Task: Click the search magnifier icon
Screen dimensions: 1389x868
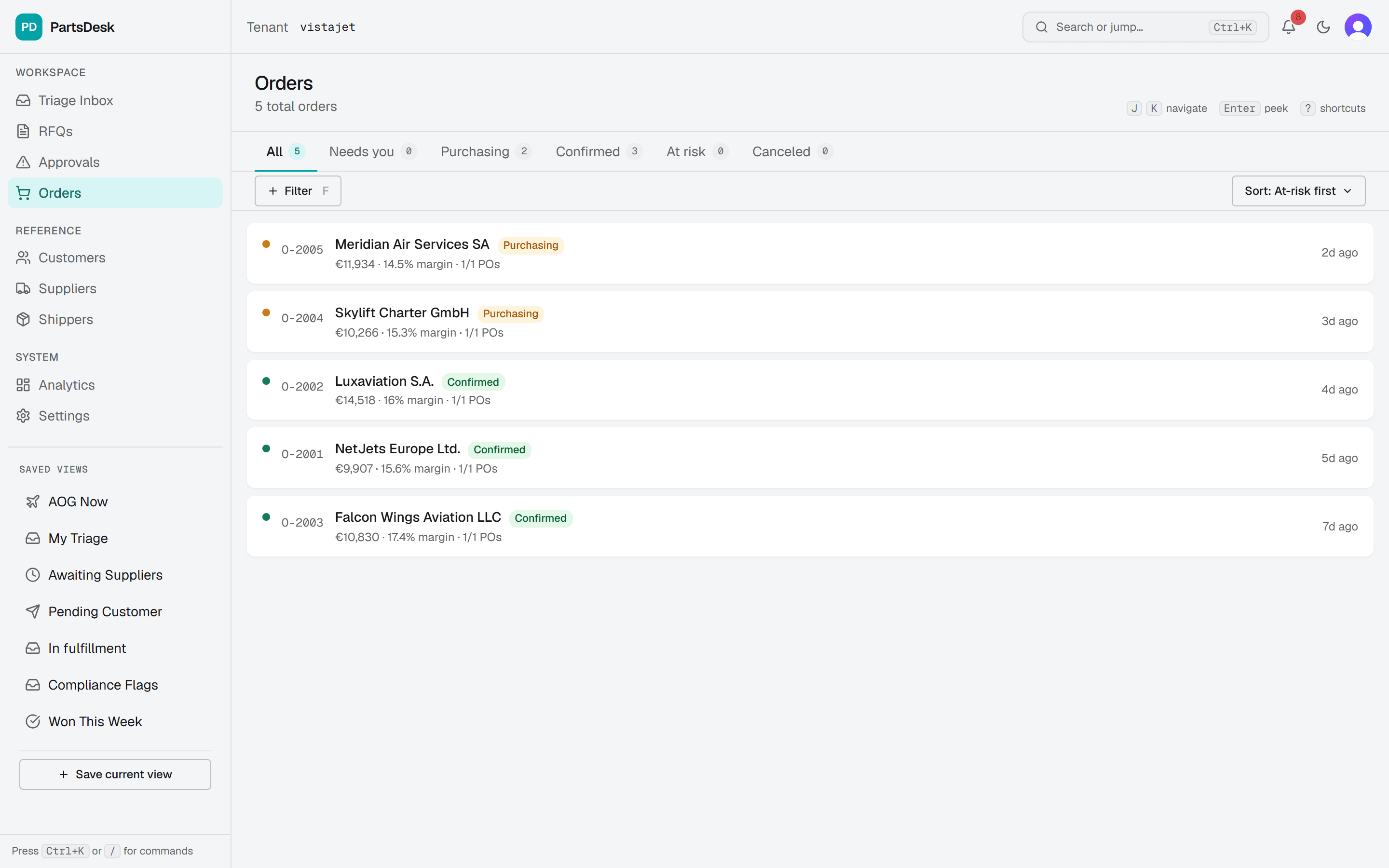Action: (1042, 27)
